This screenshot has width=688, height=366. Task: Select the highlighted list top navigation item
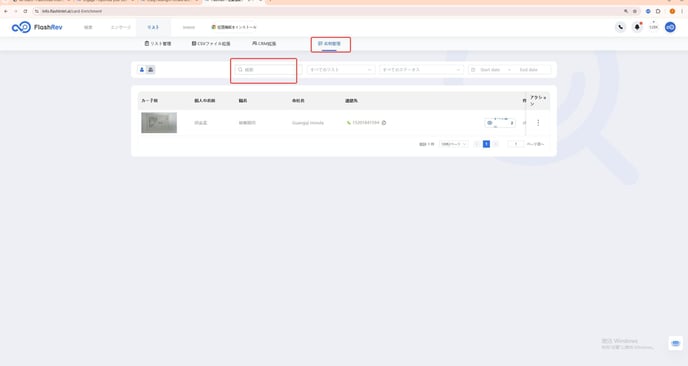click(153, 27)
